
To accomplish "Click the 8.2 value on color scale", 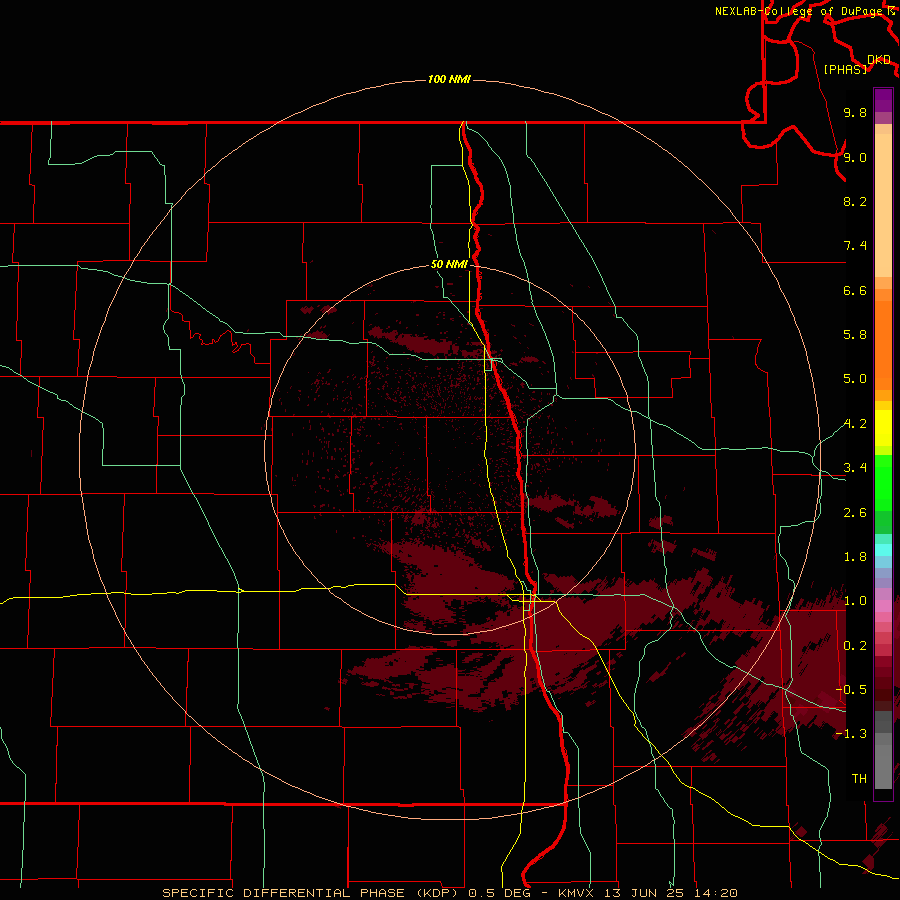I will pos(855,201).
